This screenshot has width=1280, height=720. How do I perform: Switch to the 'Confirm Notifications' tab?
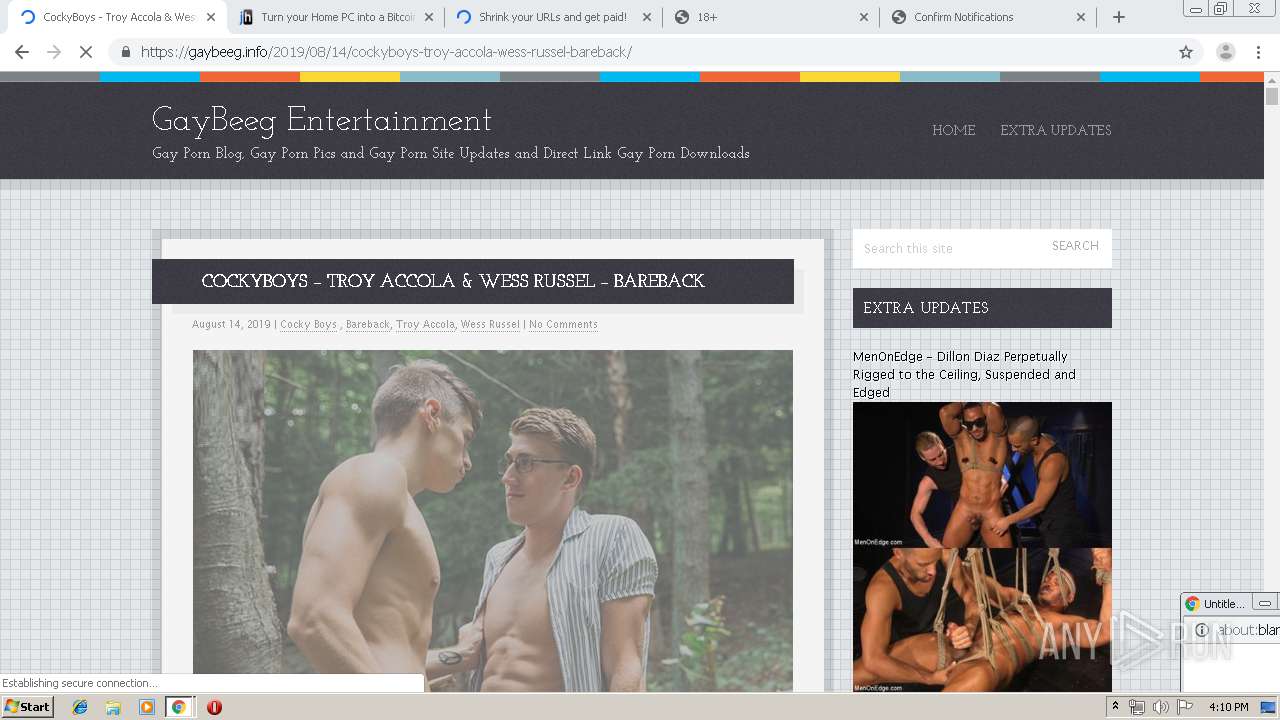(x=987, y=17)
